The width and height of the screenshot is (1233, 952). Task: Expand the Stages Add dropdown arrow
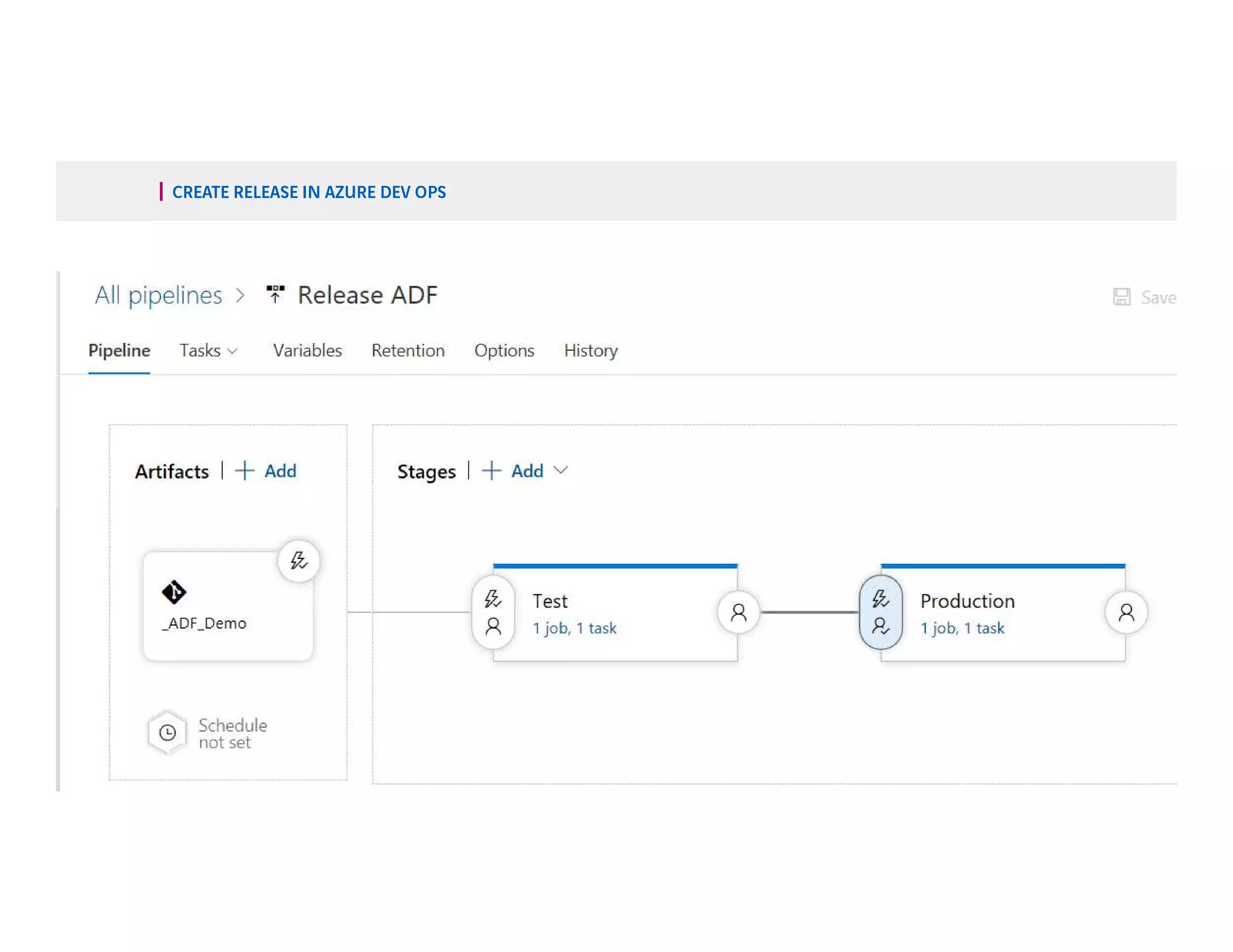[x=561, y=471]
